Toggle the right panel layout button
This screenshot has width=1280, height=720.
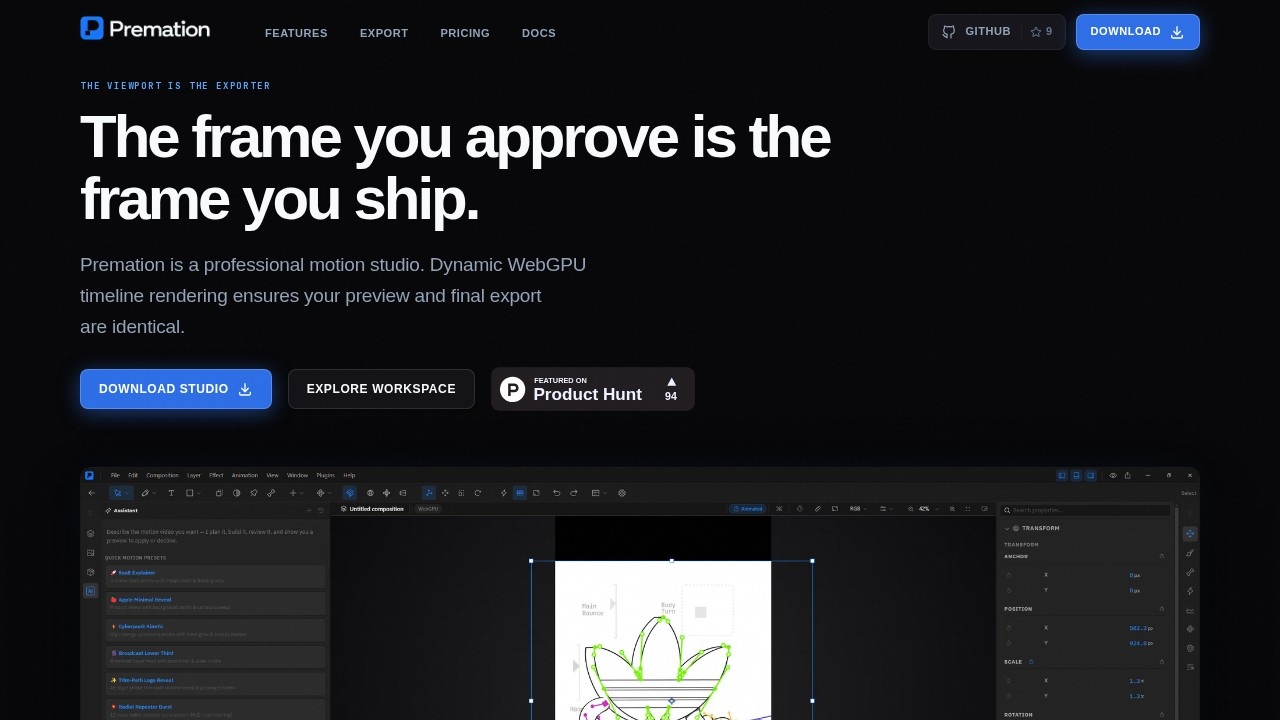[1090, 475]
